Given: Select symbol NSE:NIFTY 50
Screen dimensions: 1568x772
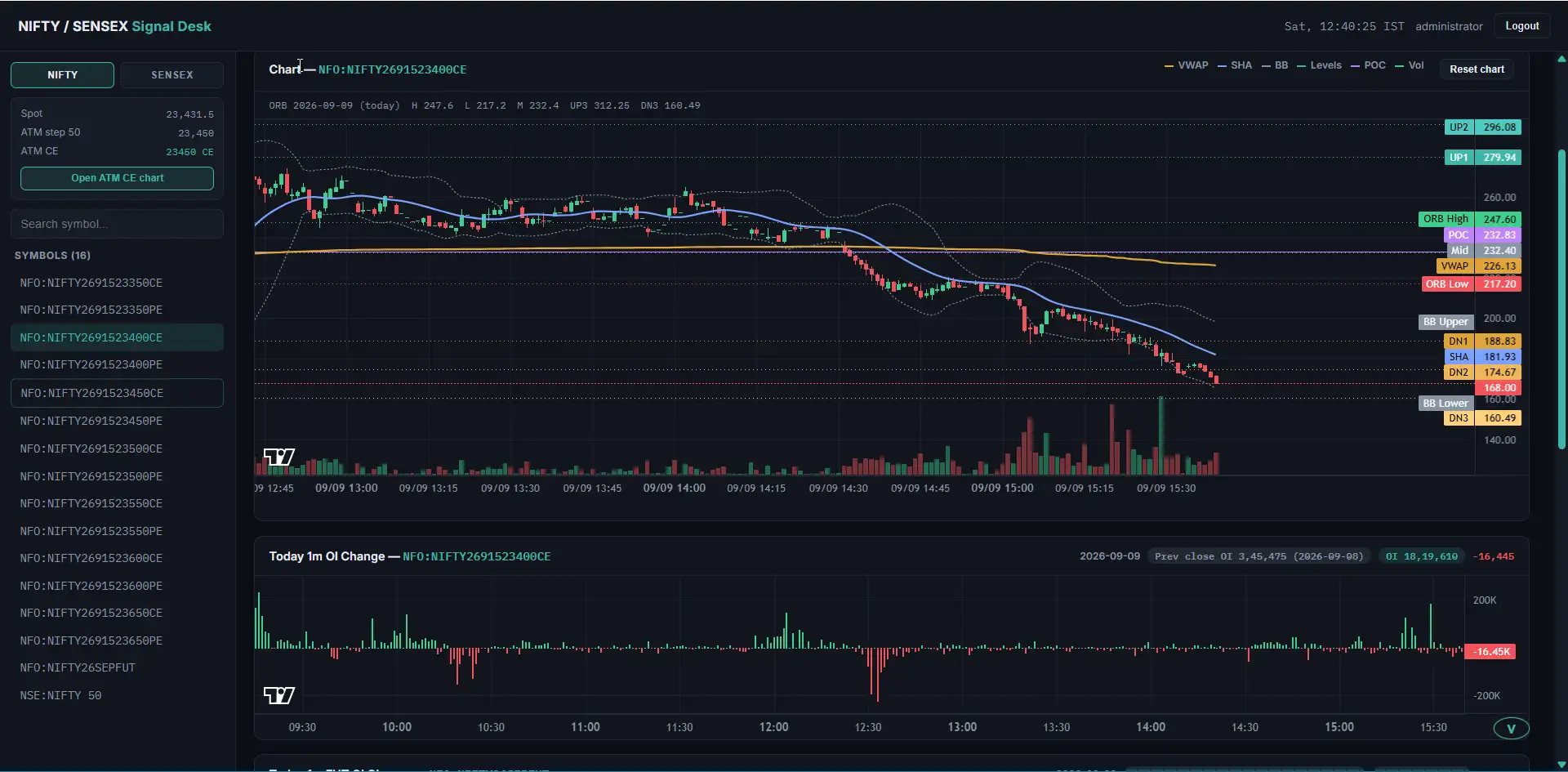Looking at the screenshot, I should pos(117,695).
